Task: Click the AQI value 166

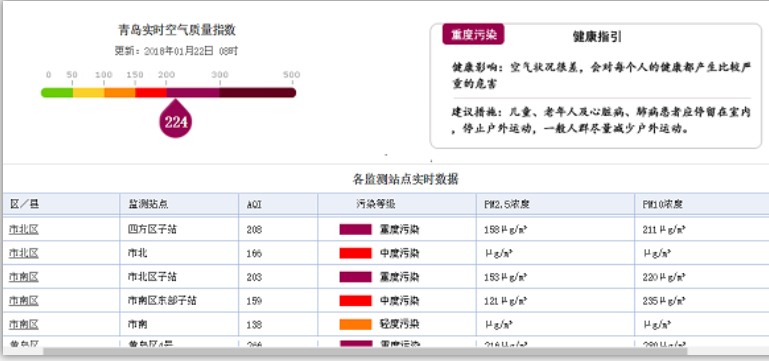Action: 254,254
